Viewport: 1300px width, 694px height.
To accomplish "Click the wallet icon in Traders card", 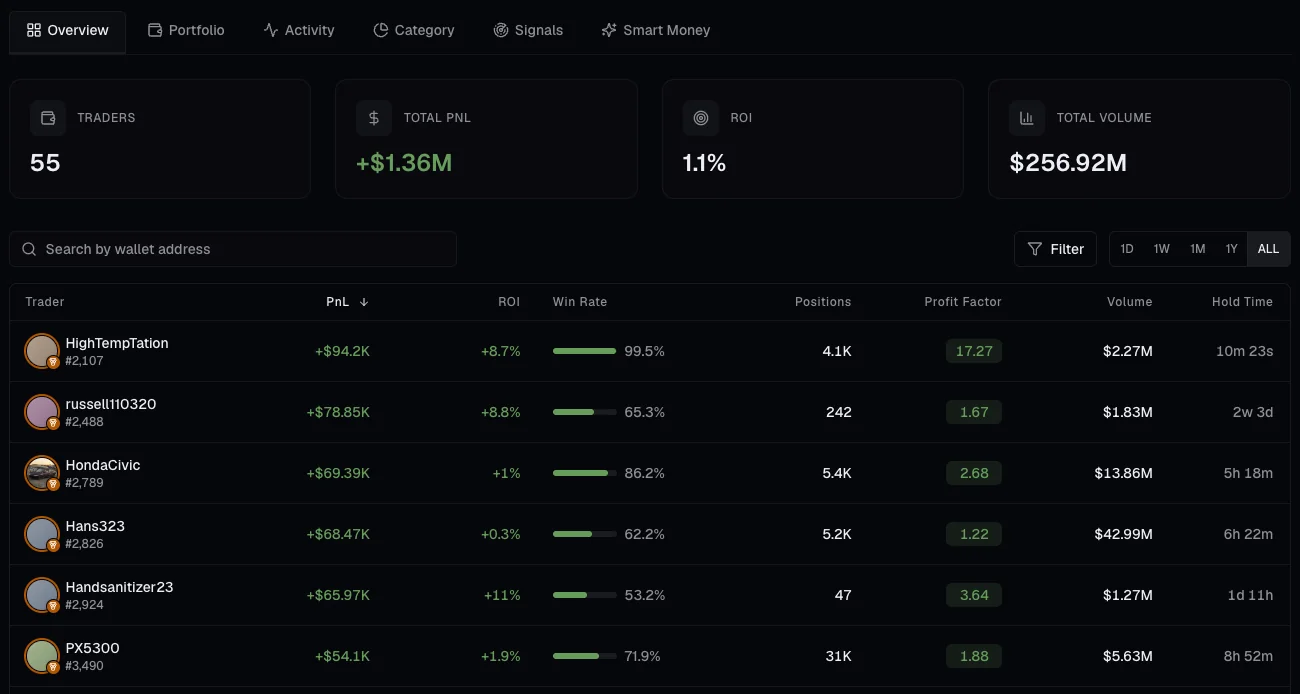I will pos(47,118).
